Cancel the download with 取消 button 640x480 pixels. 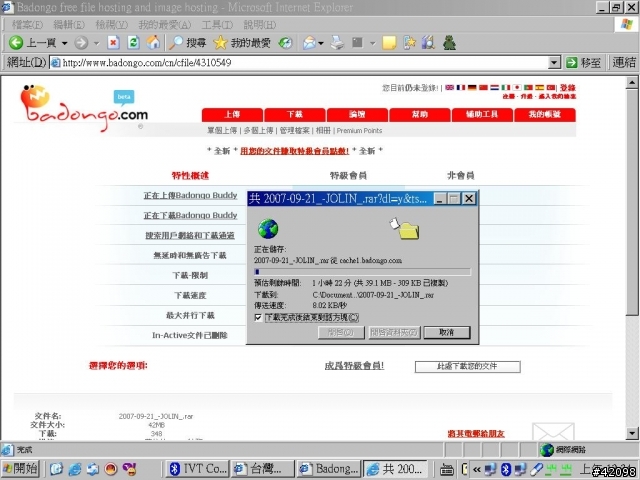(x=447, y=332)
